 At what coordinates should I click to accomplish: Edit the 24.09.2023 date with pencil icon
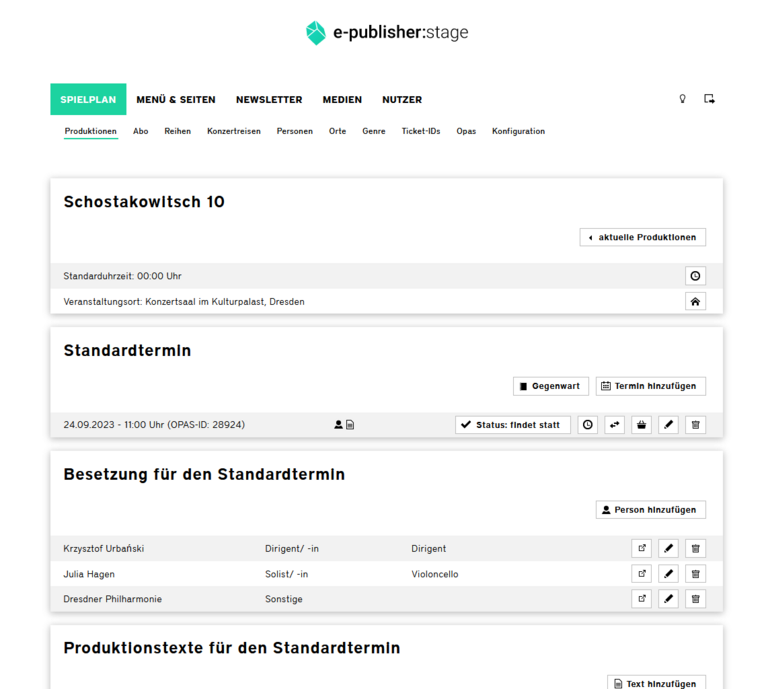[669, 425]
